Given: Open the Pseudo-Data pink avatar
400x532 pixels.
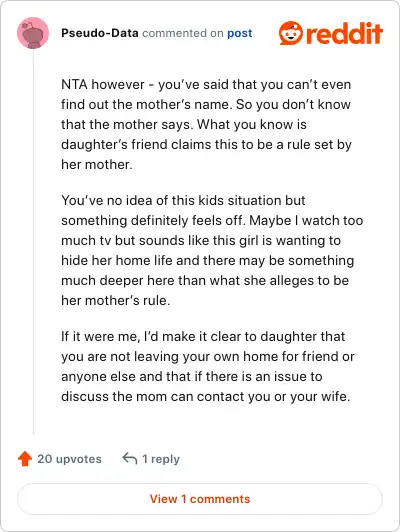Looking at the screenshot, I should (x=33, y=33).
